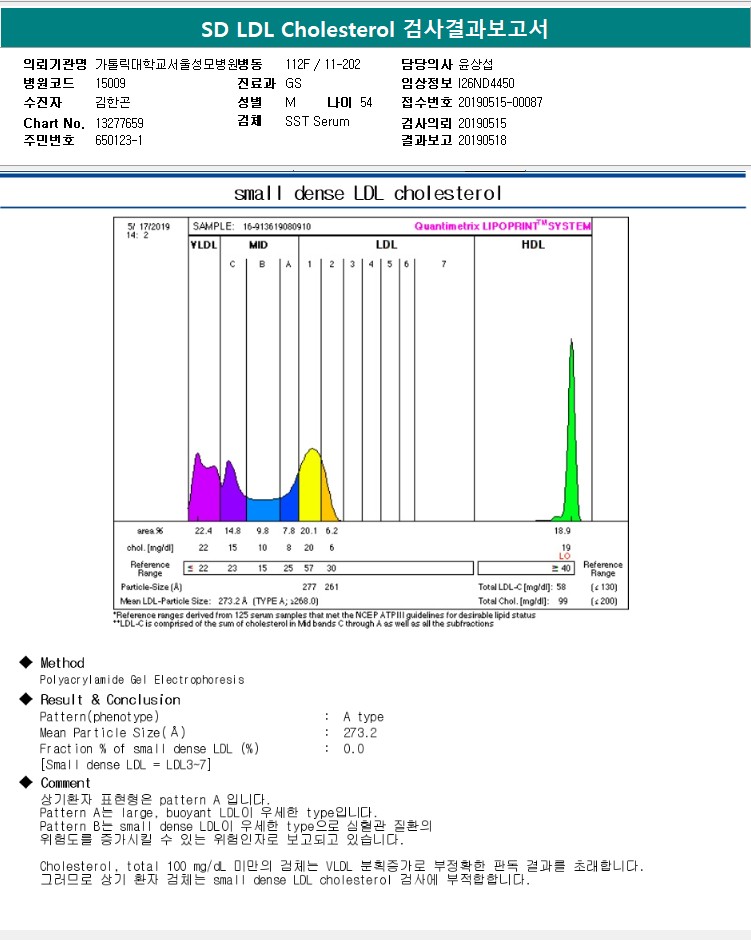
Task: Click the comment line starting 'Cholesterol, total 100 mg/dL'
Action: (x=342, y=866)
